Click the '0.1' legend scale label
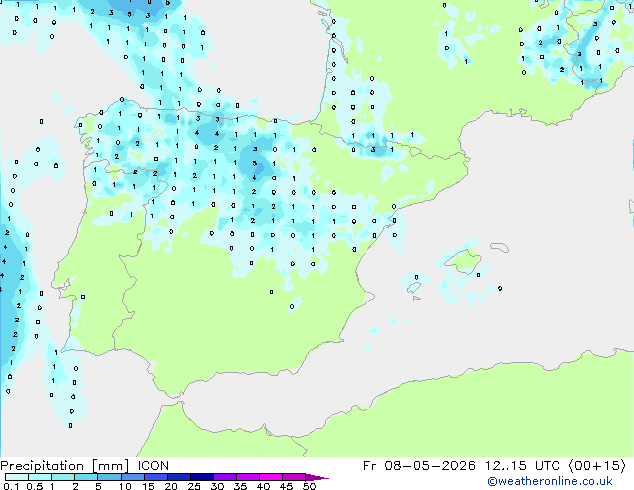This screenshot has height=490, width=634. [11, 486]
